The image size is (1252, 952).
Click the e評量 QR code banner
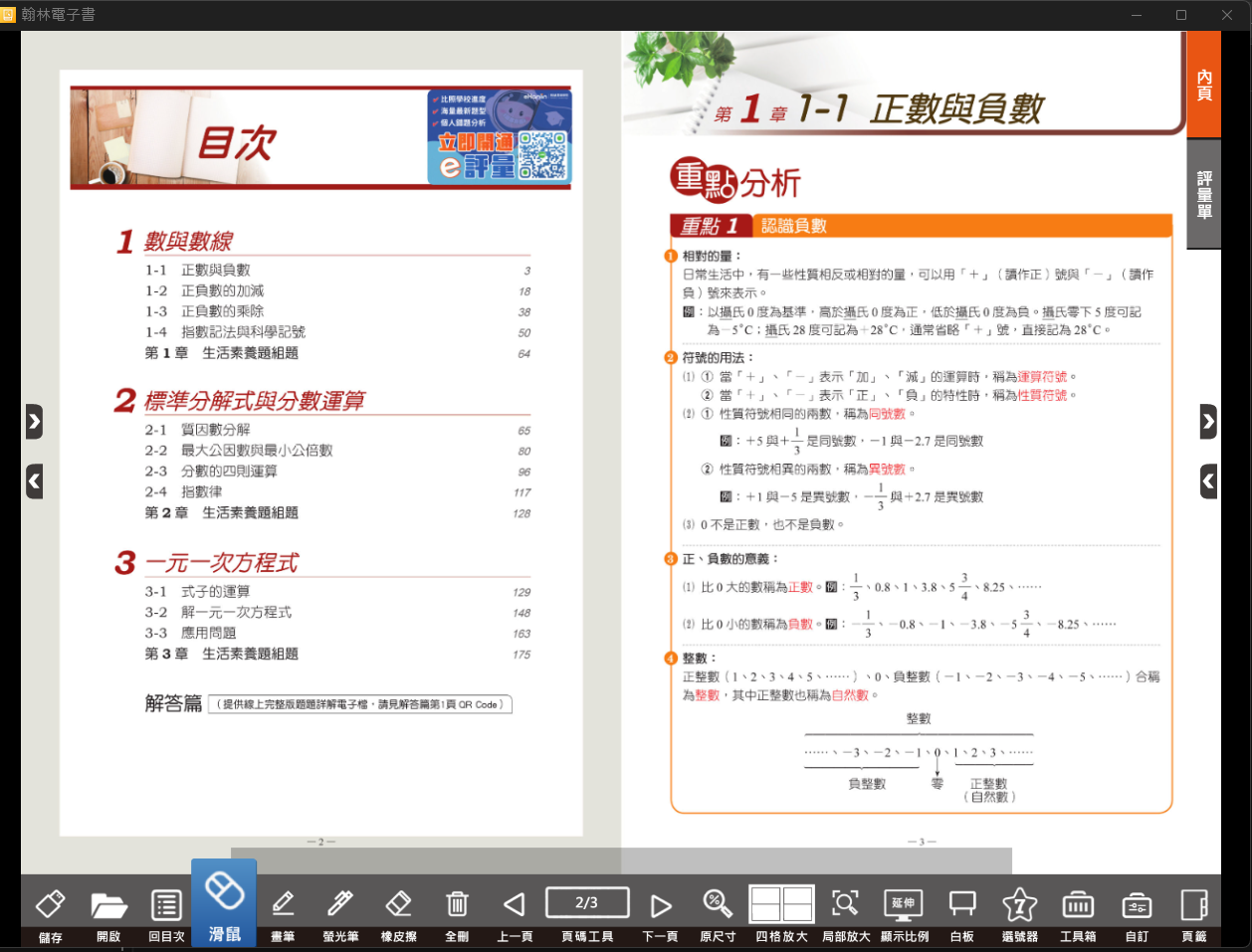(500, 136)
